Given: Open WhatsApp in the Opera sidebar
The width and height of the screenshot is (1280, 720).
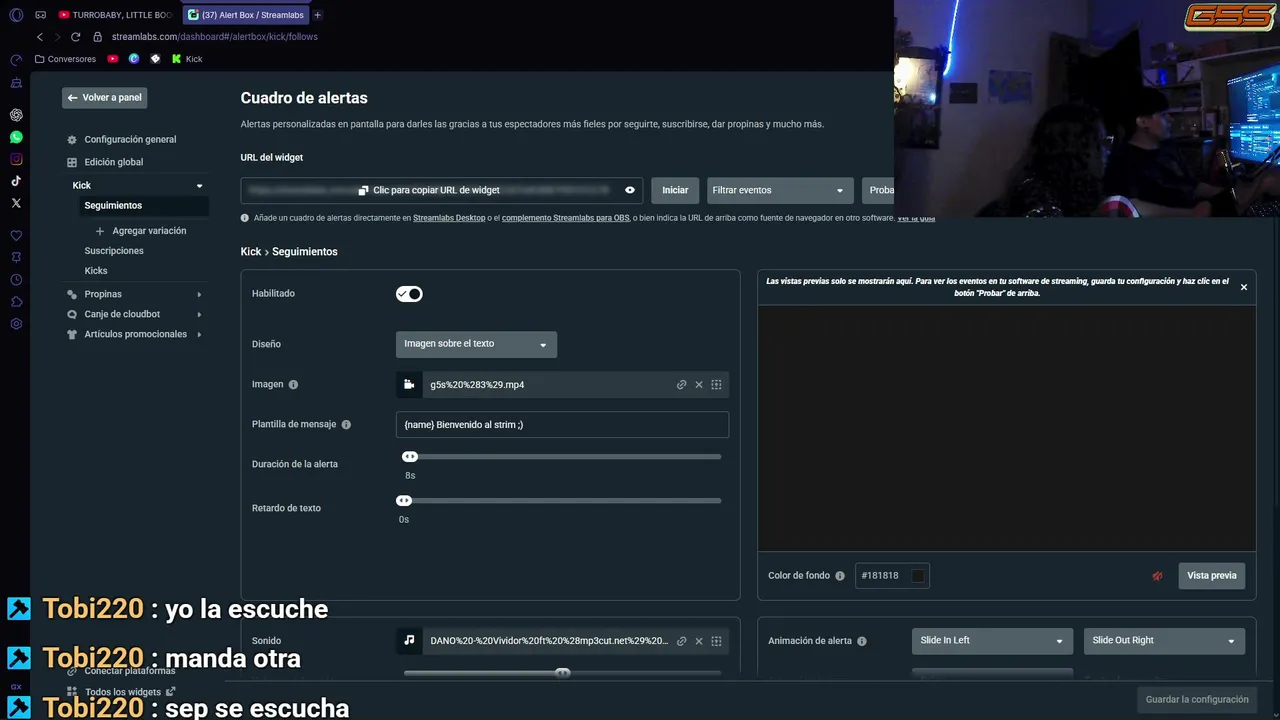Looking at the screenshot, I should pyautogui.click(x=16, y=137).
